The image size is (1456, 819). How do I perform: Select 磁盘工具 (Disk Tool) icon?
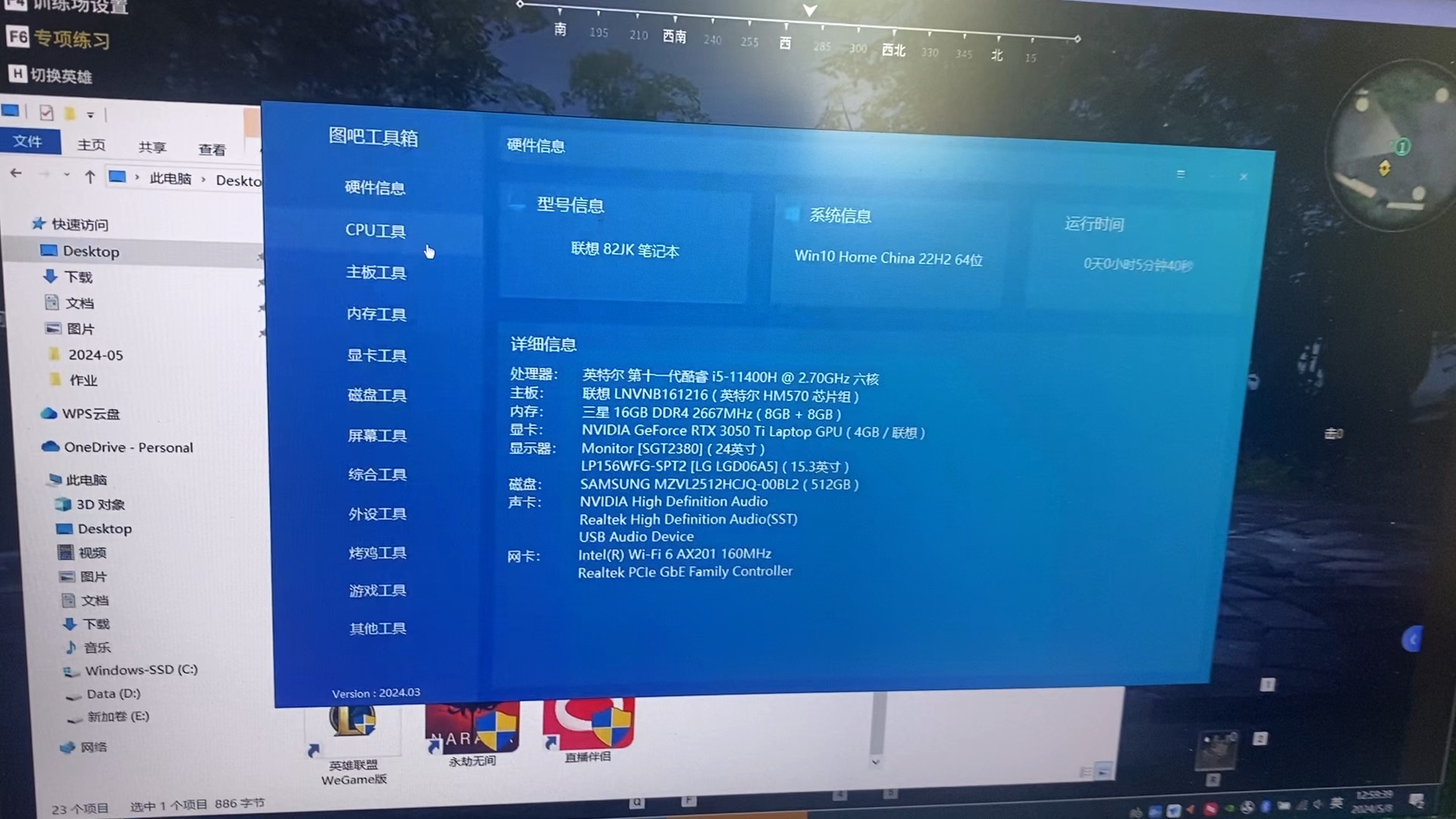coord(376,395)
